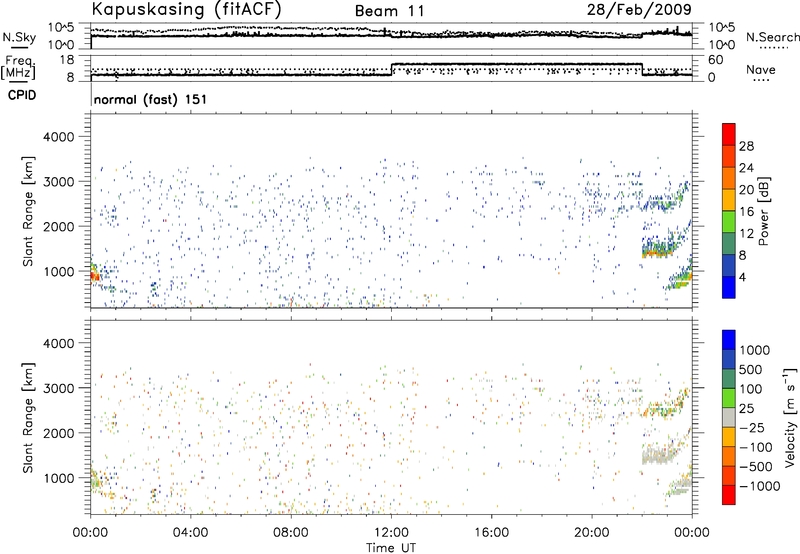This screenshot has height=554, width=800.
Task: Pick the teal 8–12 dB Power colorbar segment
Action: [x=729, y=243]
